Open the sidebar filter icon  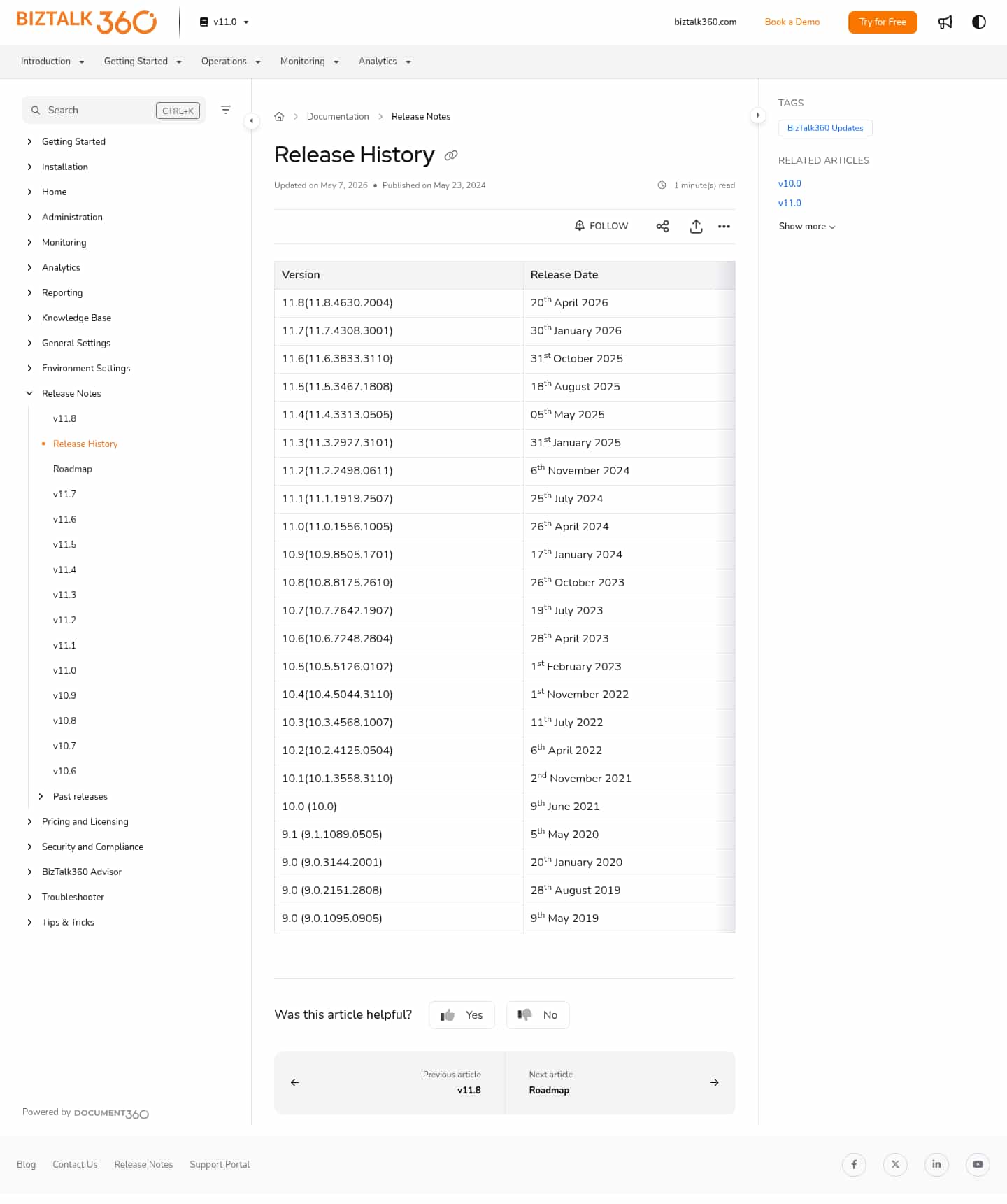point(226,110)
